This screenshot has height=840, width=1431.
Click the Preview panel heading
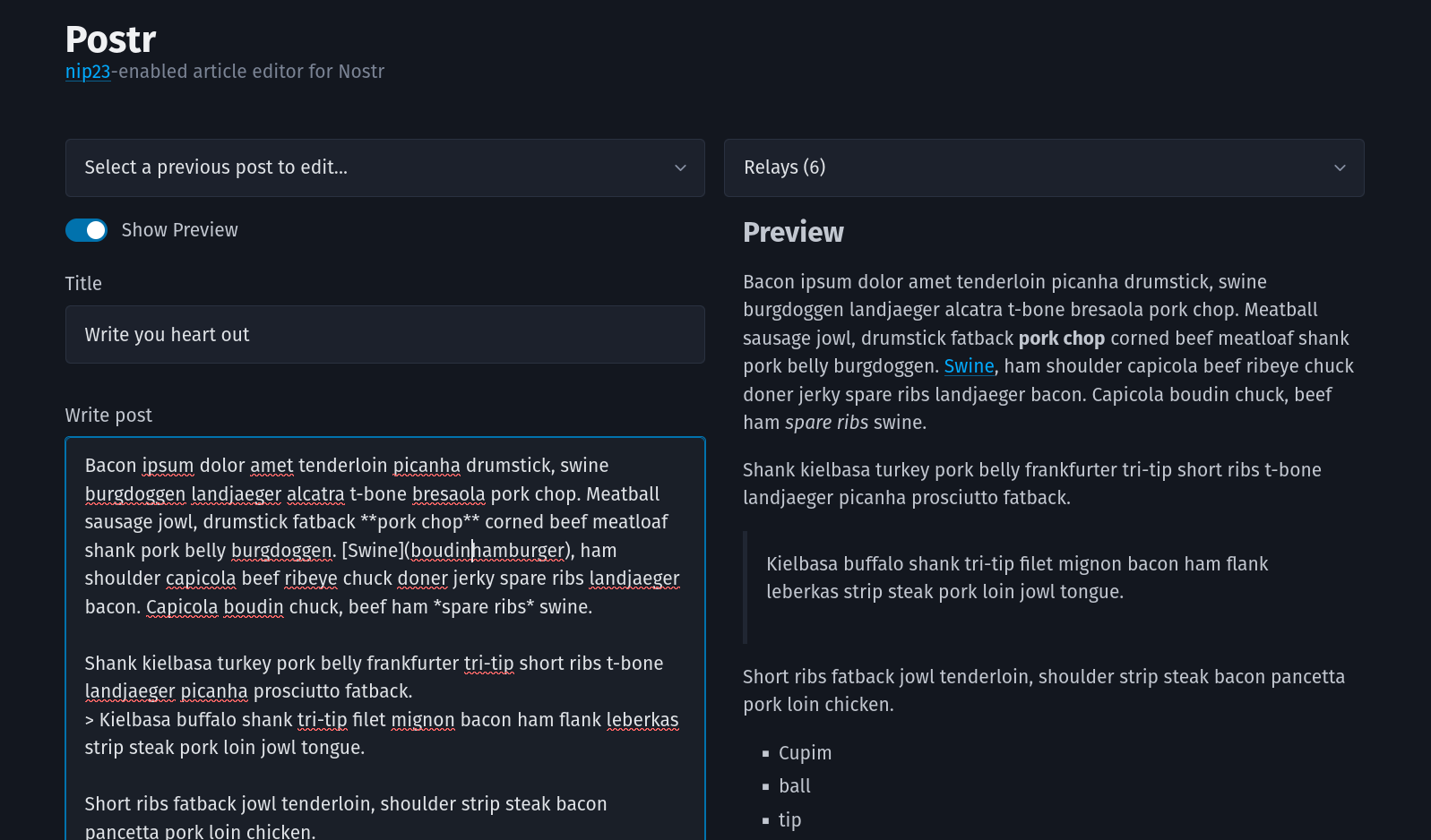793,233
